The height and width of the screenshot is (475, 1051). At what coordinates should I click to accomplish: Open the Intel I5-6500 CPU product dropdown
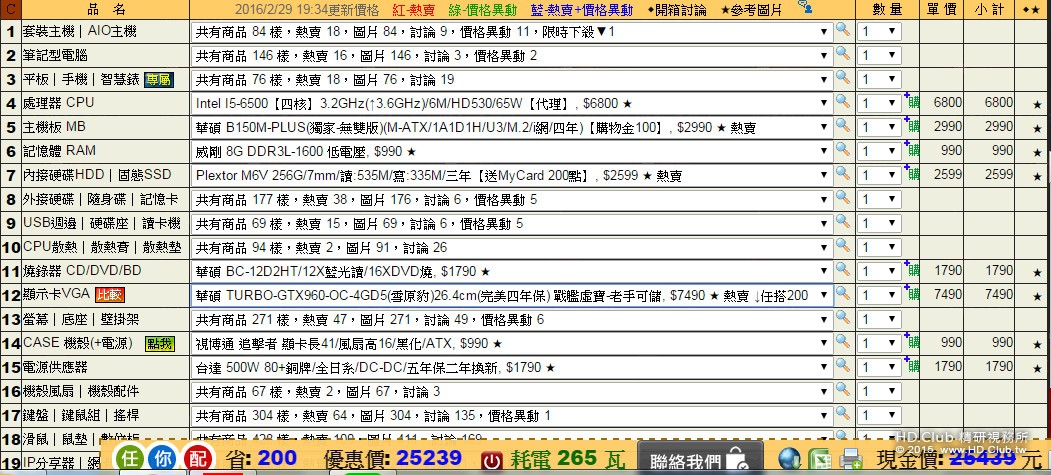coord(512,103)
